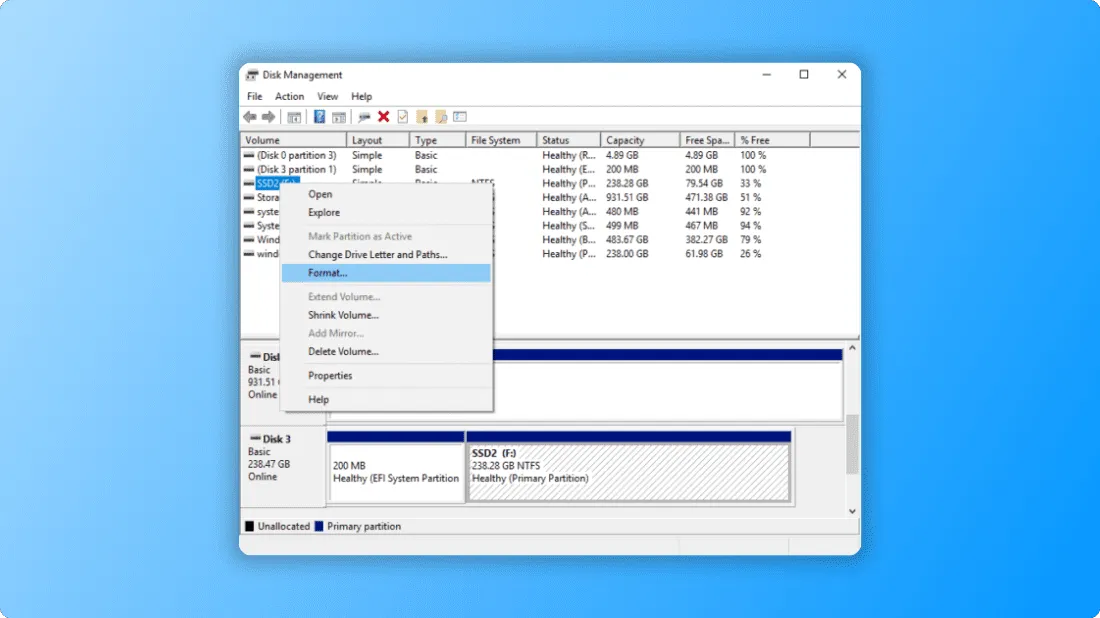Choose Format... in the context menu
Viewport: 1100px width, 618px height.
(386, 273)
